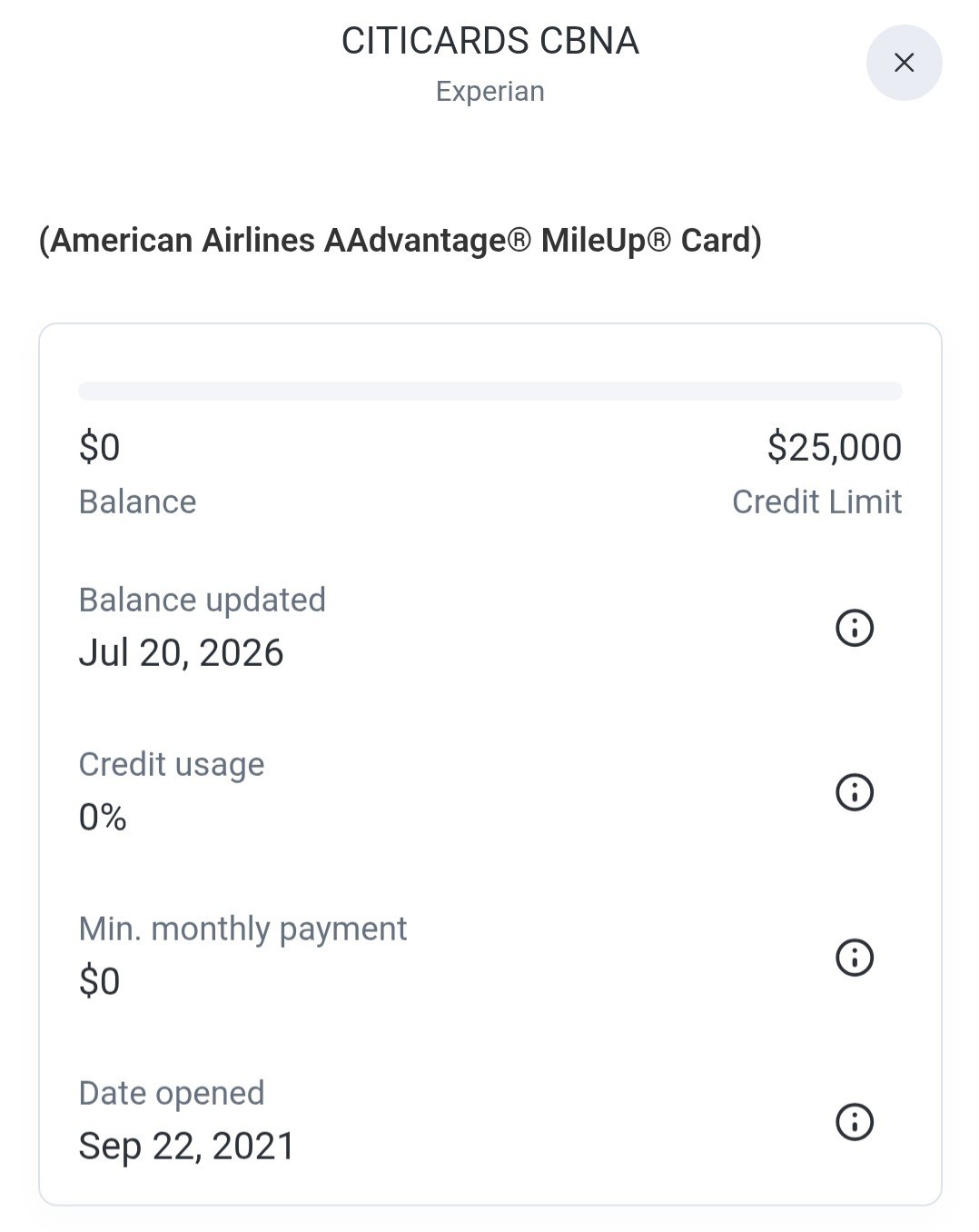Select the Sep 22, 2021 opened date
This screenshot has width=979, height=1232.
[x=187, y=1147]
